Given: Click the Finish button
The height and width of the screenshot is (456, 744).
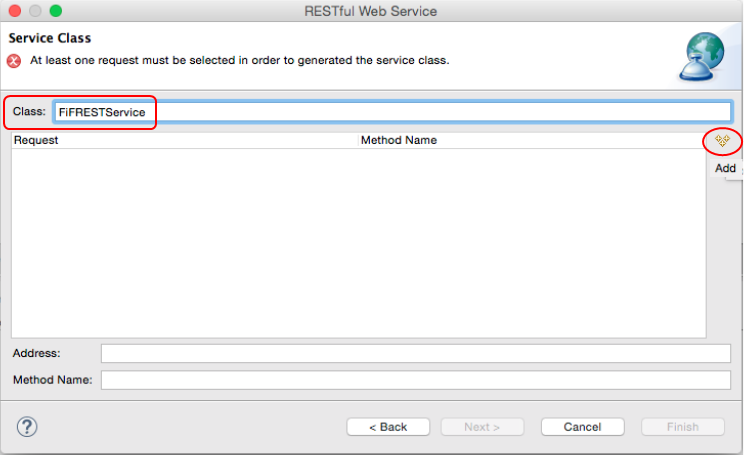Looking at the screenshot, I should point(683,427).
